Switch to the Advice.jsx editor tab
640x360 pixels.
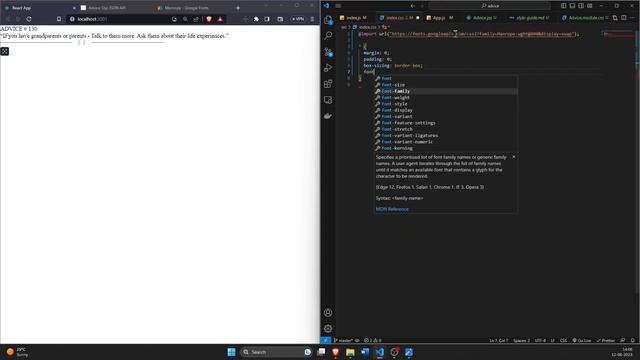(x=482, y=18)
